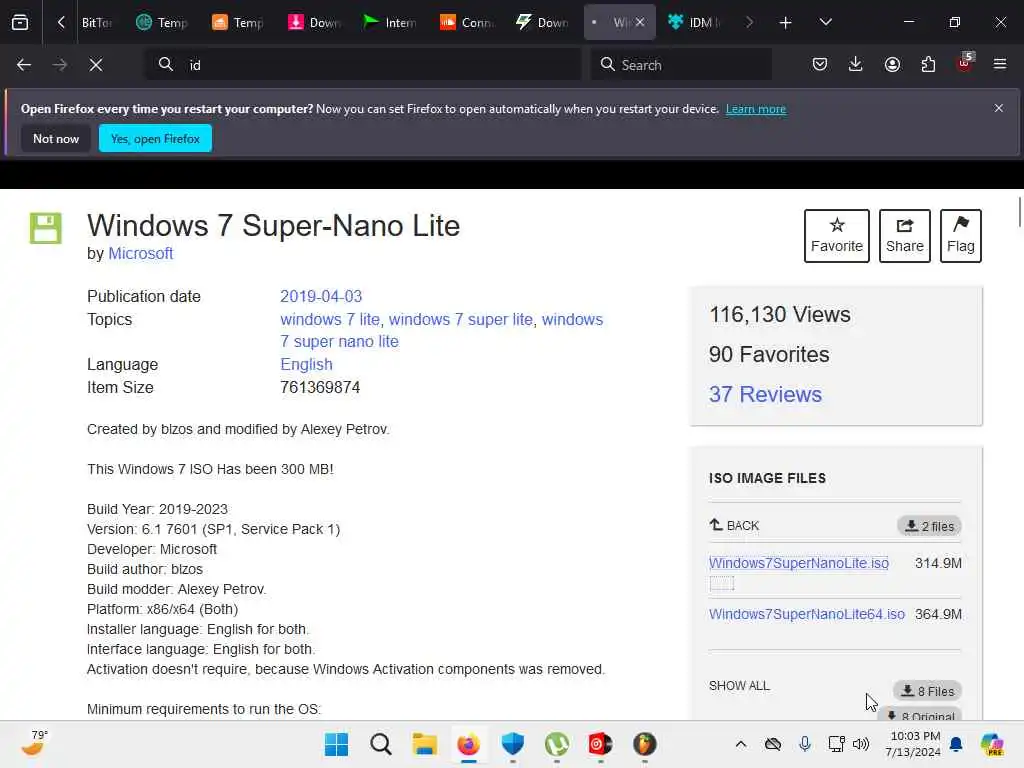Choose 'Yes, open Firefox' button
The height and width of the screenshot is (768, 1024).
click(155, 138)
